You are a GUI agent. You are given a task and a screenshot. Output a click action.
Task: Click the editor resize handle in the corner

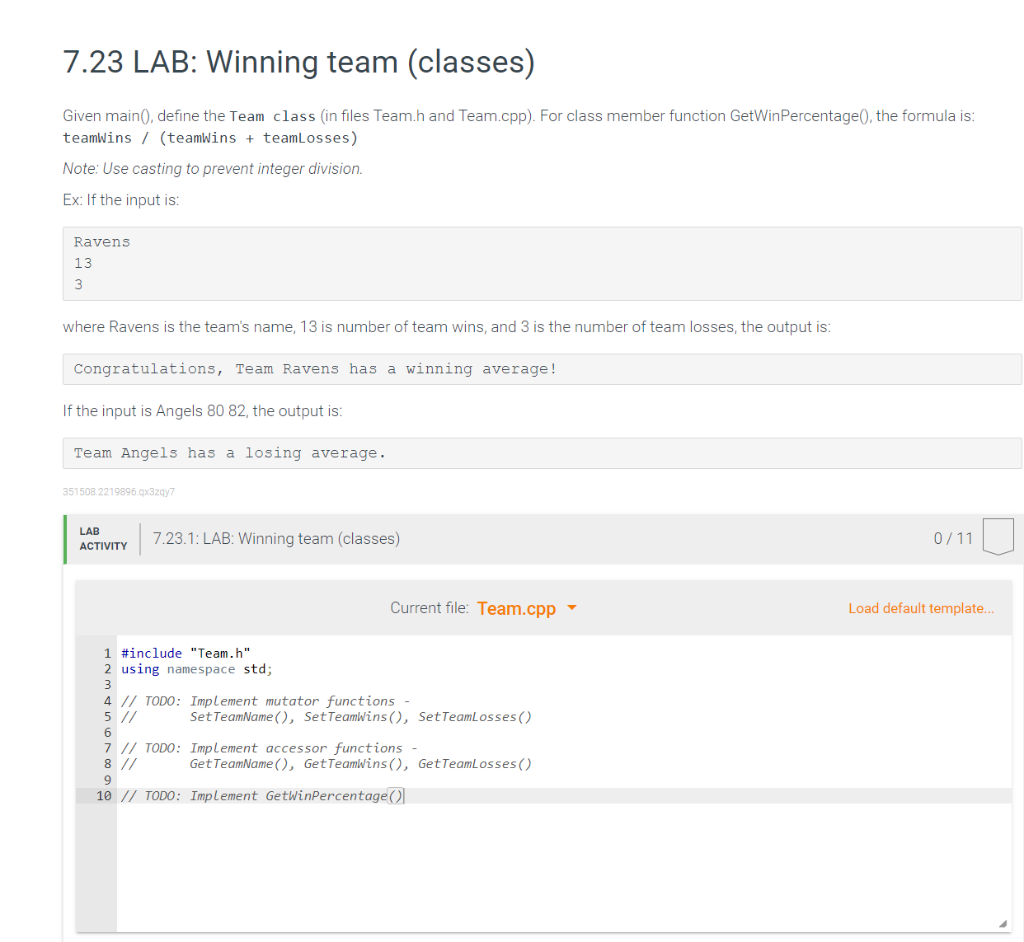coord(1002,923)
